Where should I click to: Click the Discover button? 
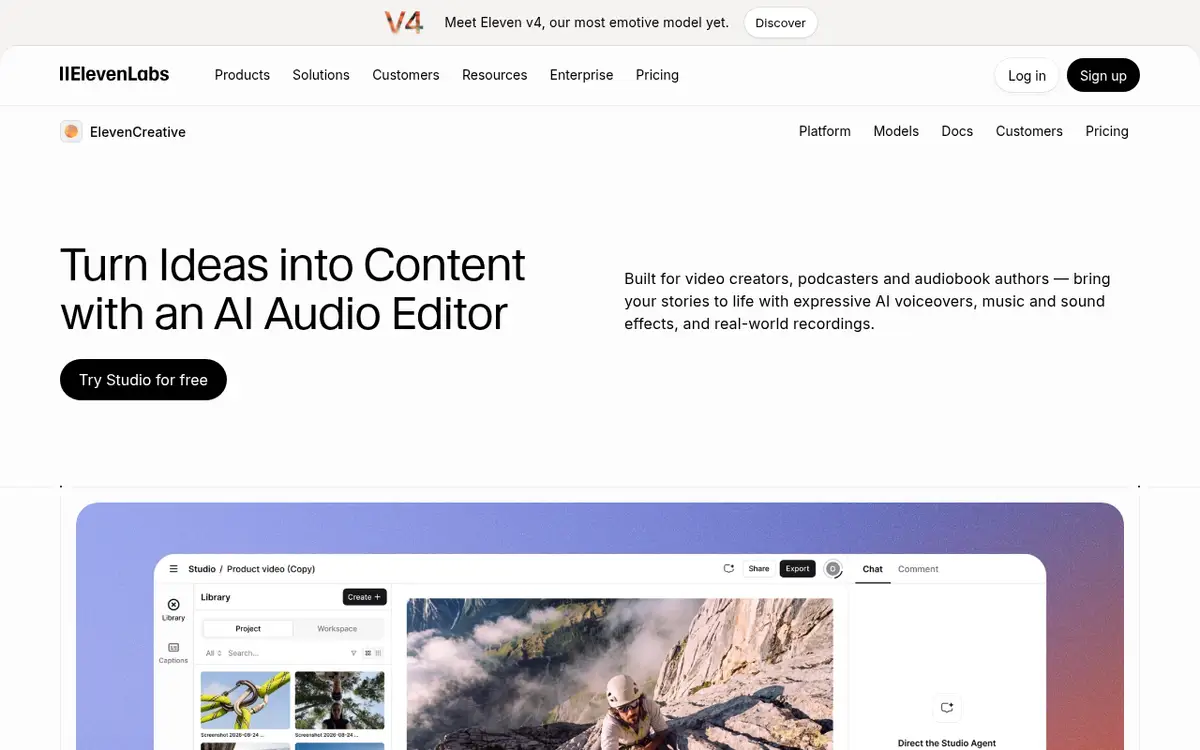coord(781,22)
